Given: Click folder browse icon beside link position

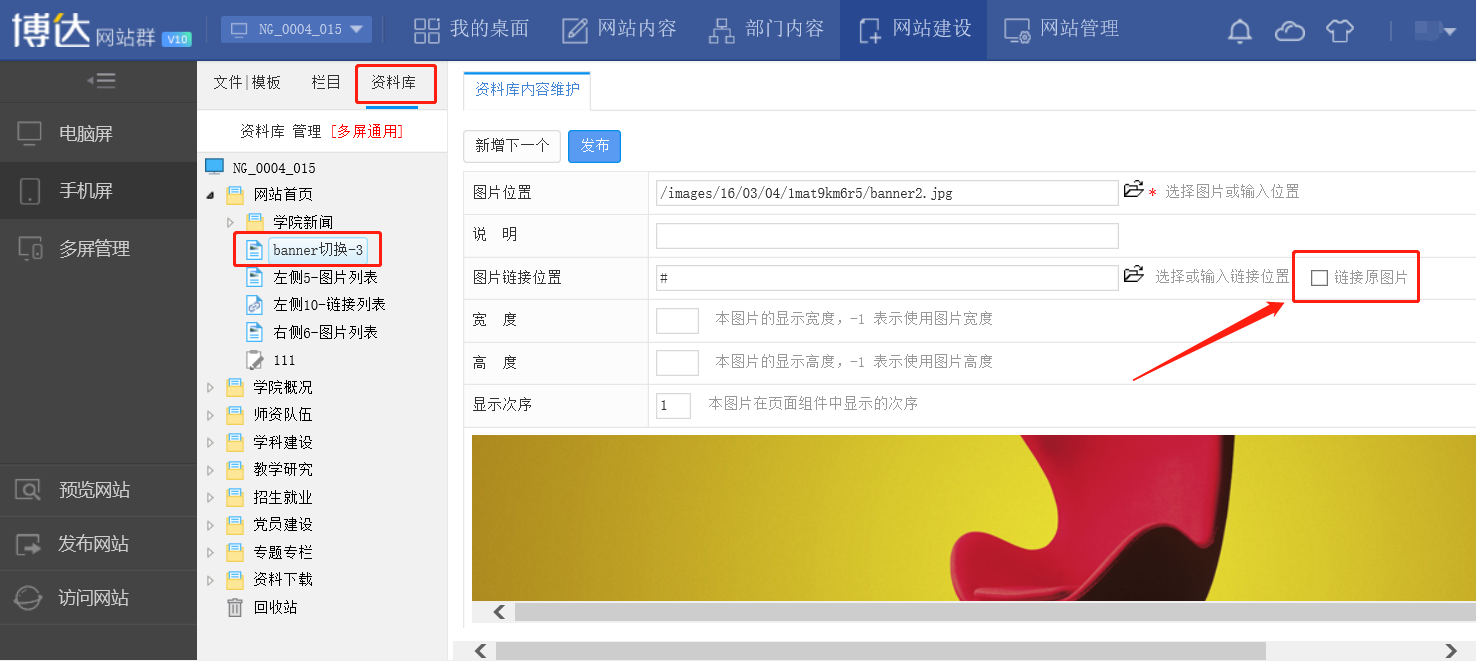Looking at the screenshot, I should coord(1133,275).
